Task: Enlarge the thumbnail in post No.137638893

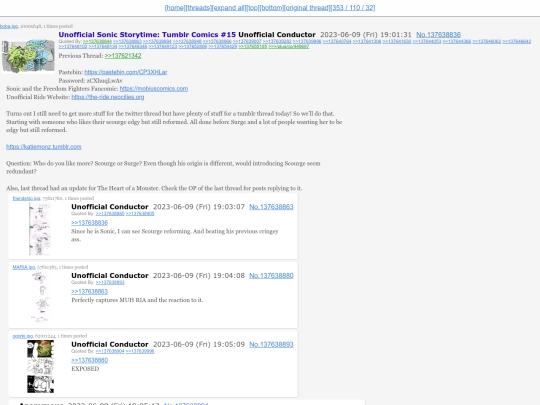Action: [x=41, y=366]
